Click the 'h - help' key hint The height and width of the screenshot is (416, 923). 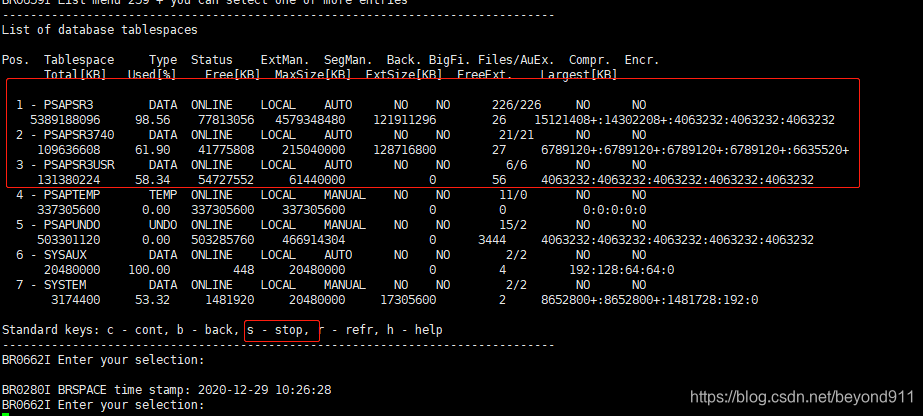414,330
